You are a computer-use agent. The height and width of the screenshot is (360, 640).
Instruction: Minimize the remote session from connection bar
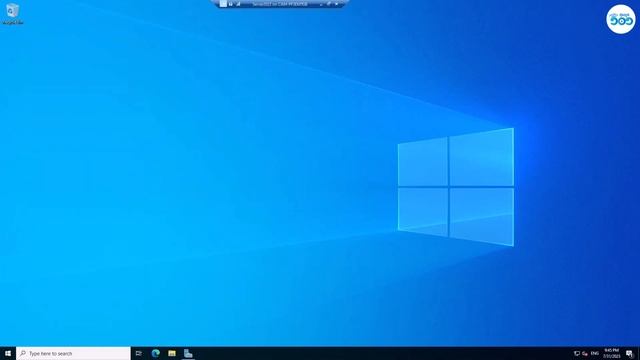click(321, 4)
